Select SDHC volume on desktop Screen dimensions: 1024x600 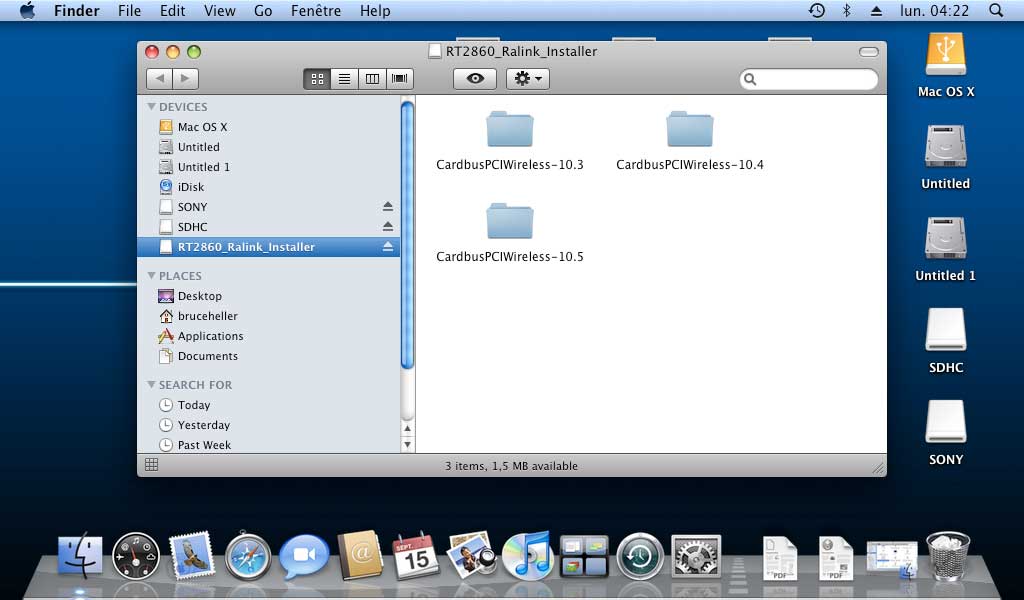click(x=946, y=341)
